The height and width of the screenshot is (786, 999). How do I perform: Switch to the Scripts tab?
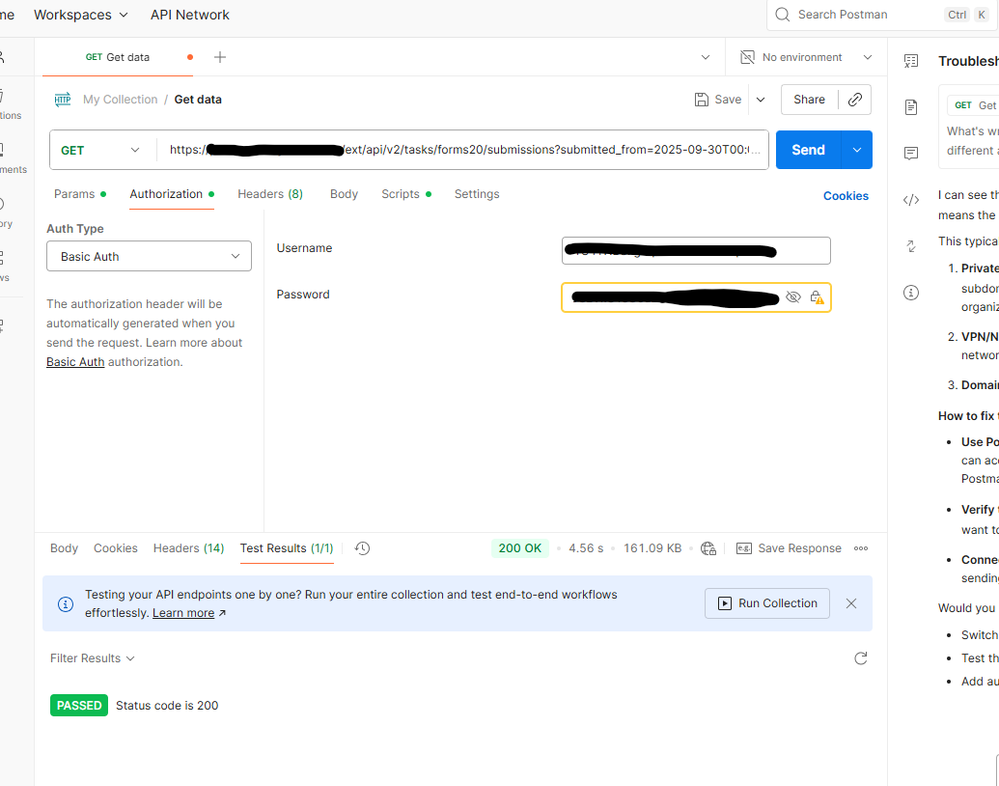pos(400,194)
